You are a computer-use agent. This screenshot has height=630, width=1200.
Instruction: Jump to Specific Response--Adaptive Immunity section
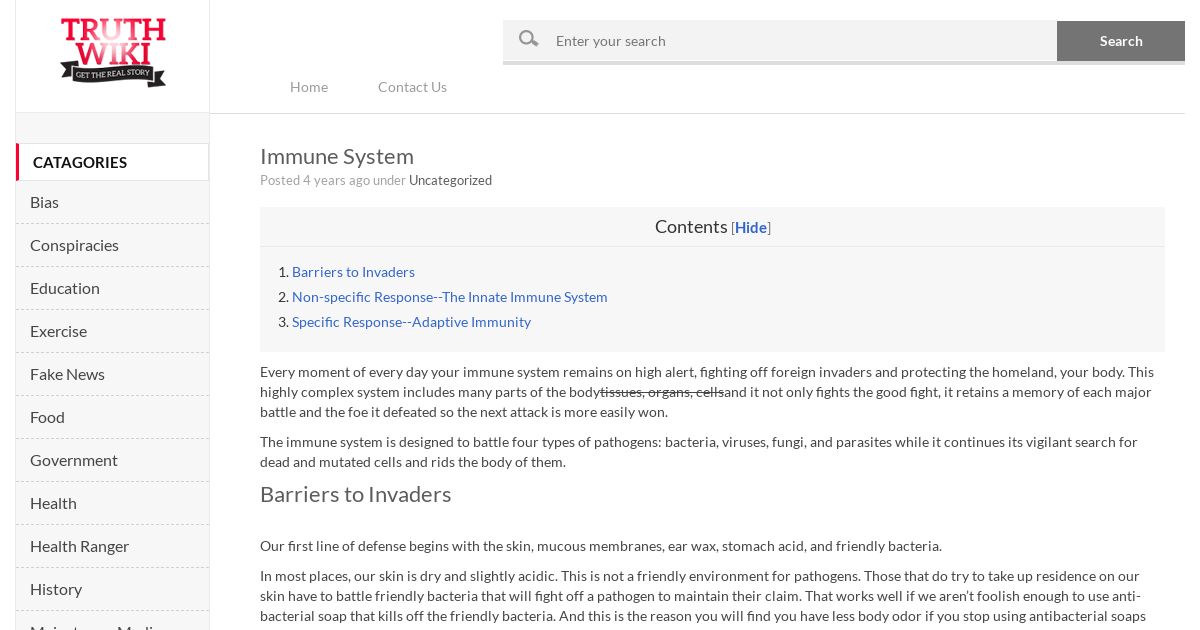(x=411, y=322)
